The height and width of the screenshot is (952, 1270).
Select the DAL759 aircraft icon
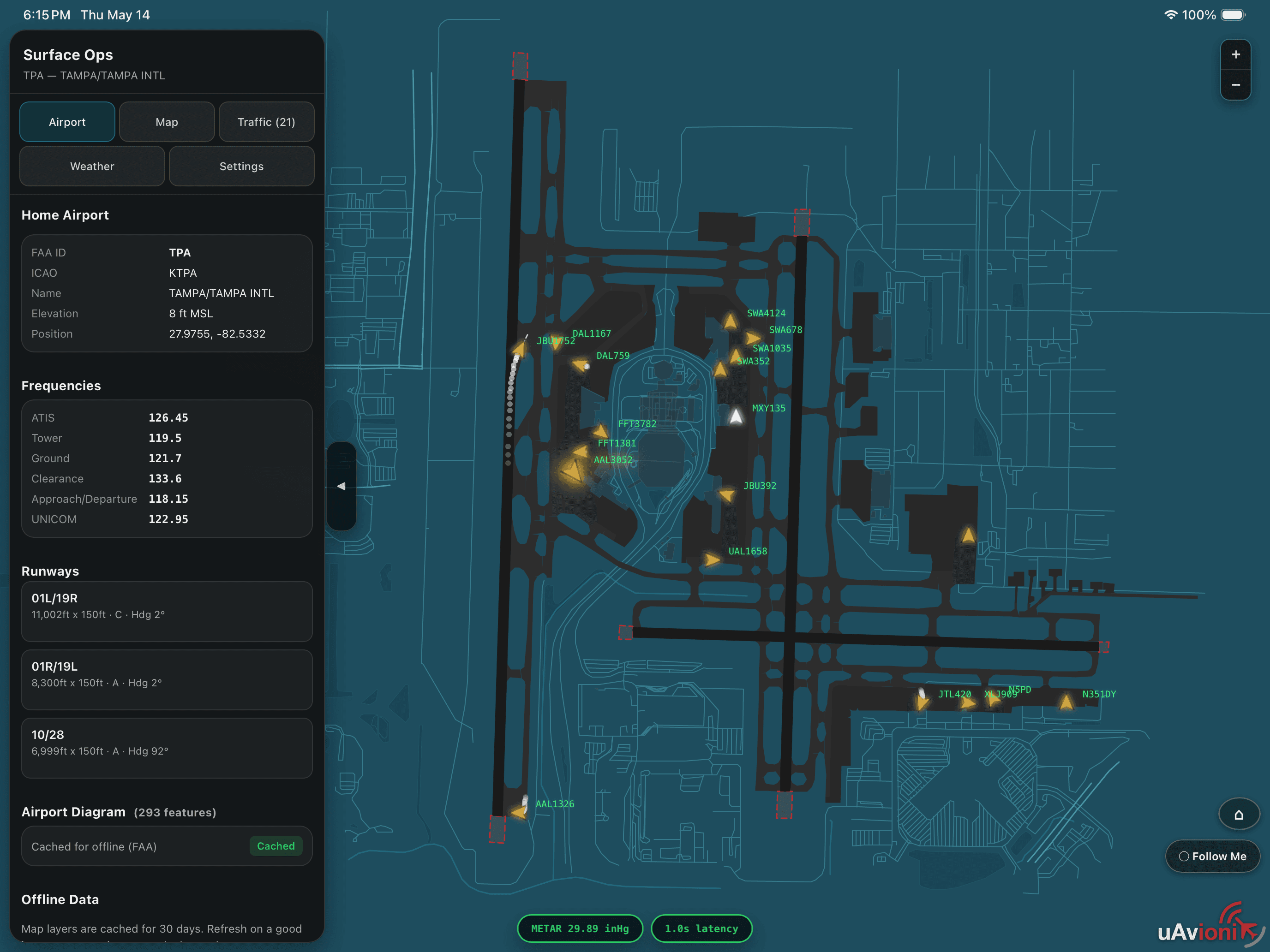[581, 364]
